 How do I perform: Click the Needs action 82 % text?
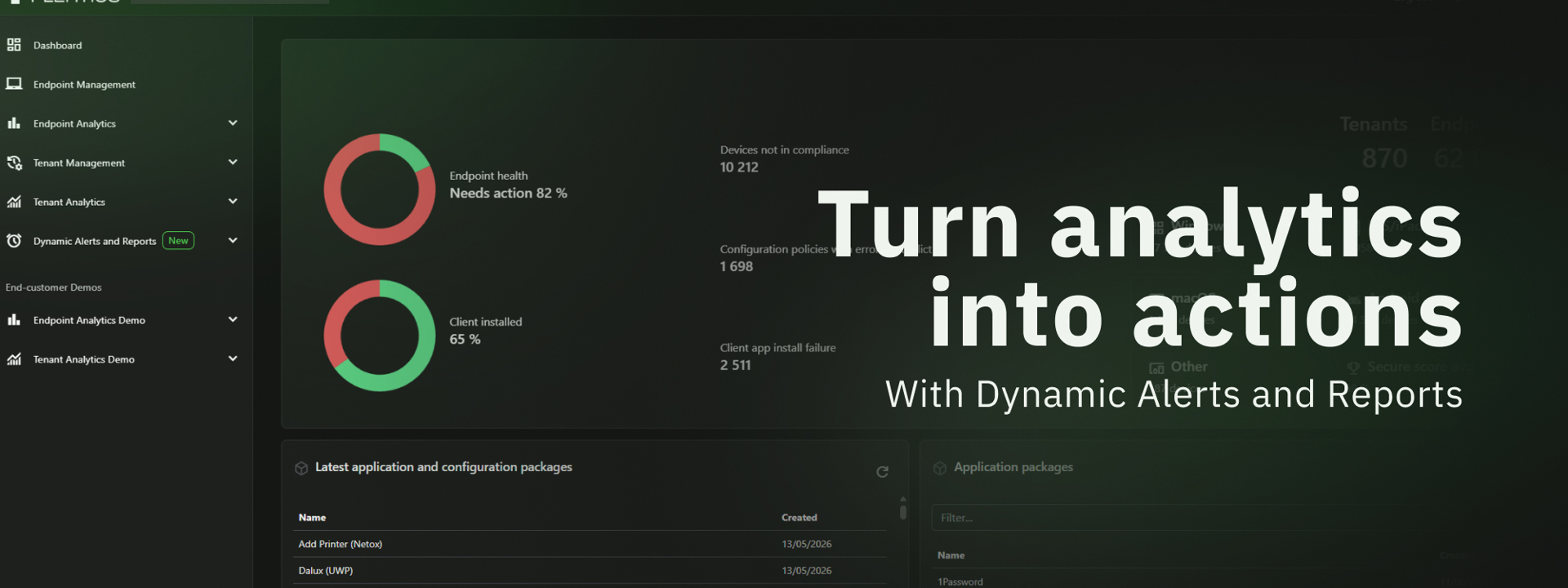click(x=508, y=194)
